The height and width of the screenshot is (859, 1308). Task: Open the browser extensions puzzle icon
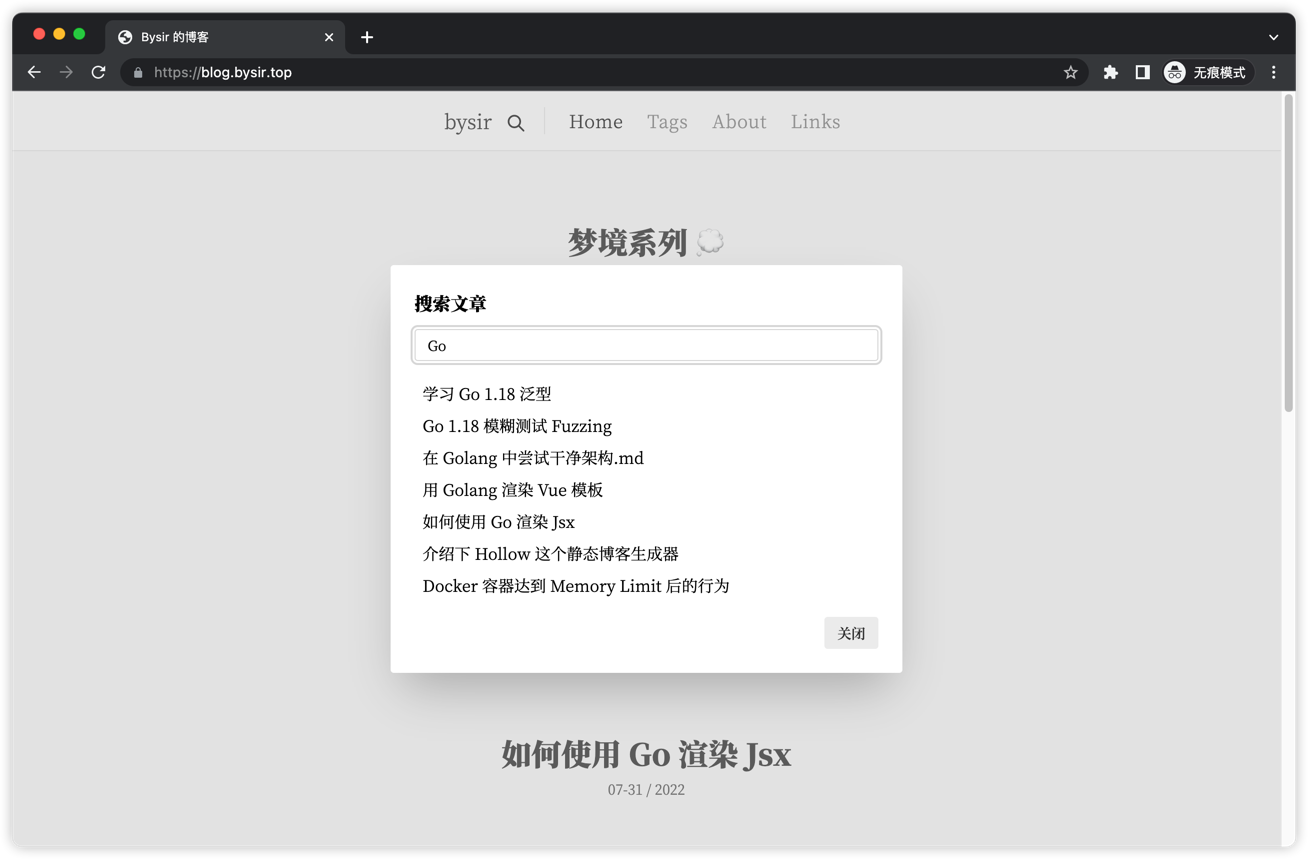(1110, 72)
